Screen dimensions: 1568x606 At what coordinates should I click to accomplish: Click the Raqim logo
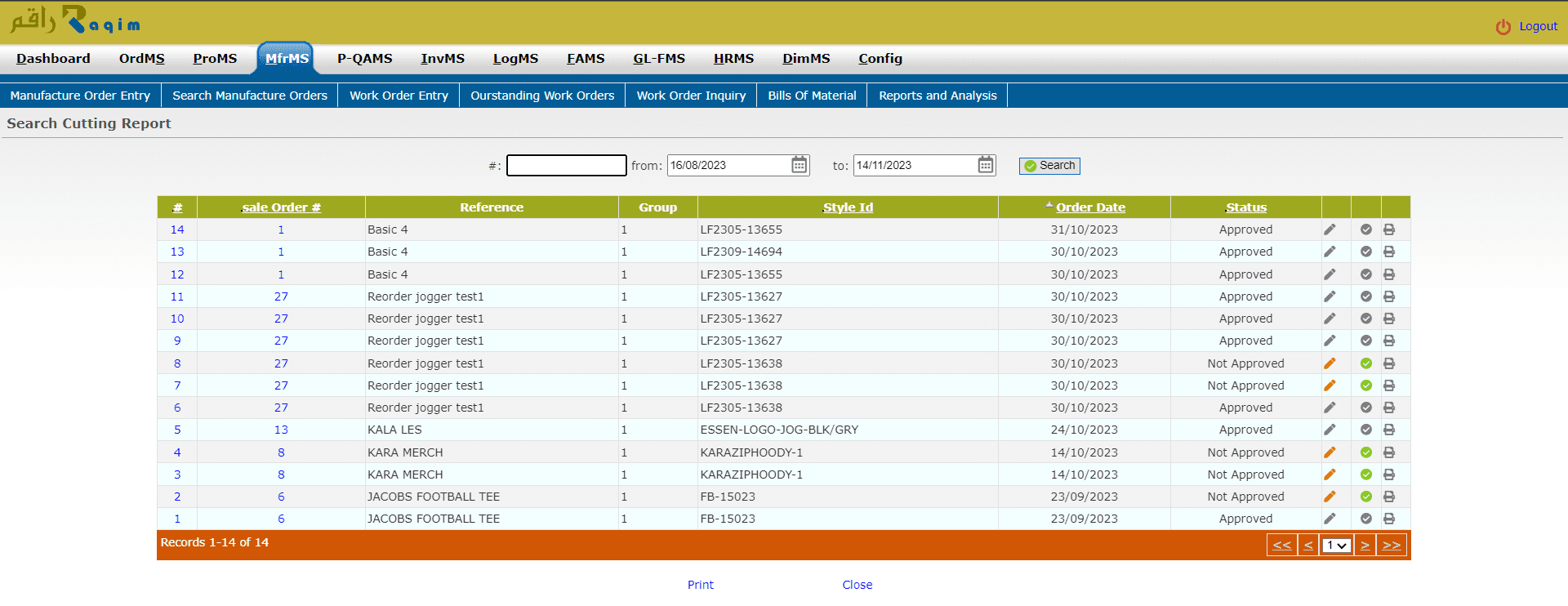pyautogui.click(x=75, y=20)
